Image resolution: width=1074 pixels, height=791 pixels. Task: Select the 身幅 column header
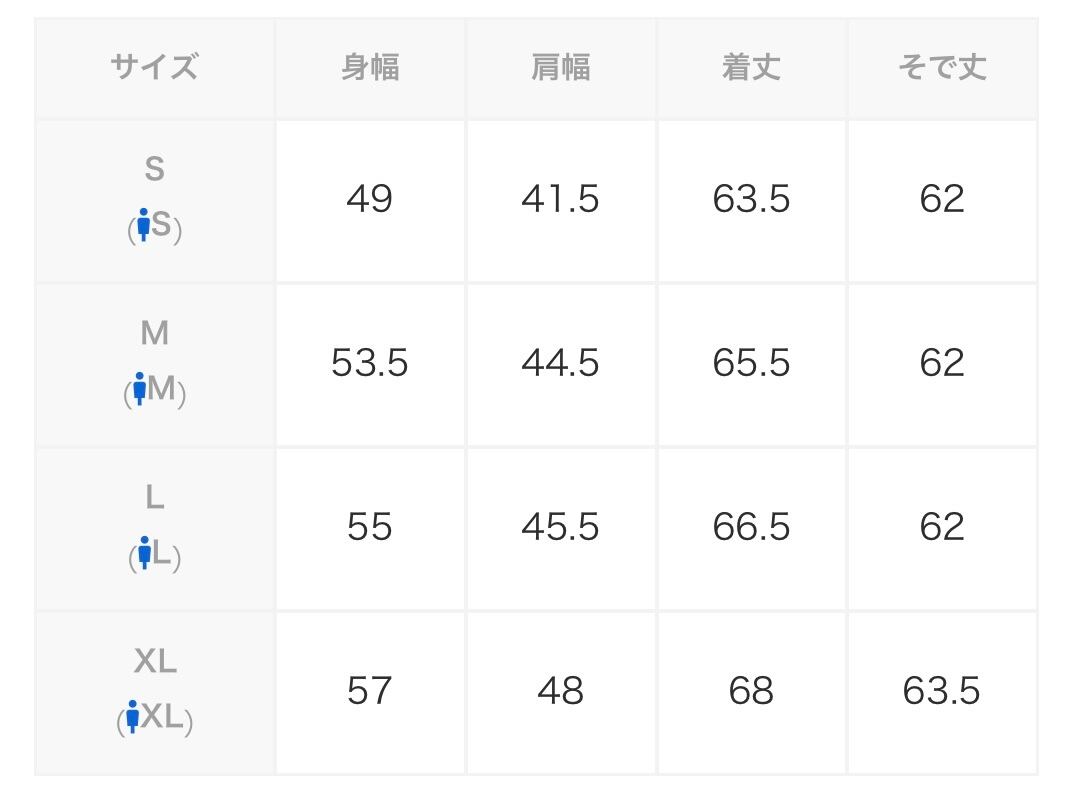[x=370, y=68]
